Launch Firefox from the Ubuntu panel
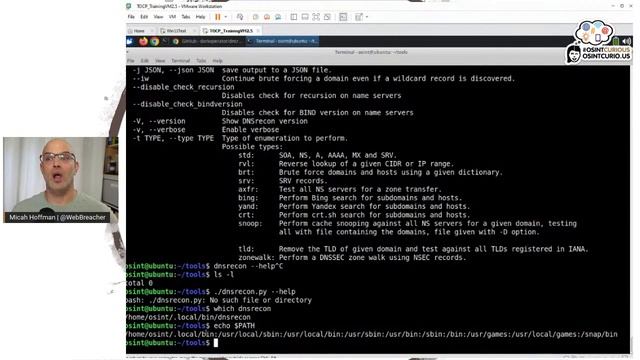Viewport: 640px width, 360px height. click(x=143, y=41)
